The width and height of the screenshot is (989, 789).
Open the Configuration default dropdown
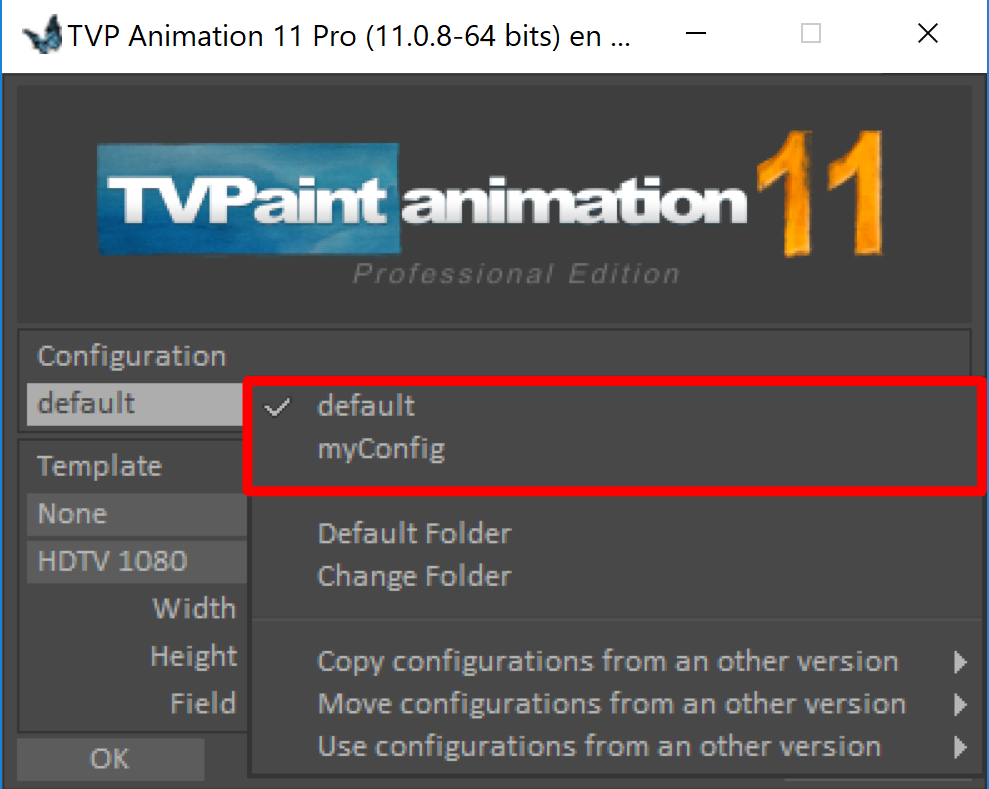pos(135,403)
